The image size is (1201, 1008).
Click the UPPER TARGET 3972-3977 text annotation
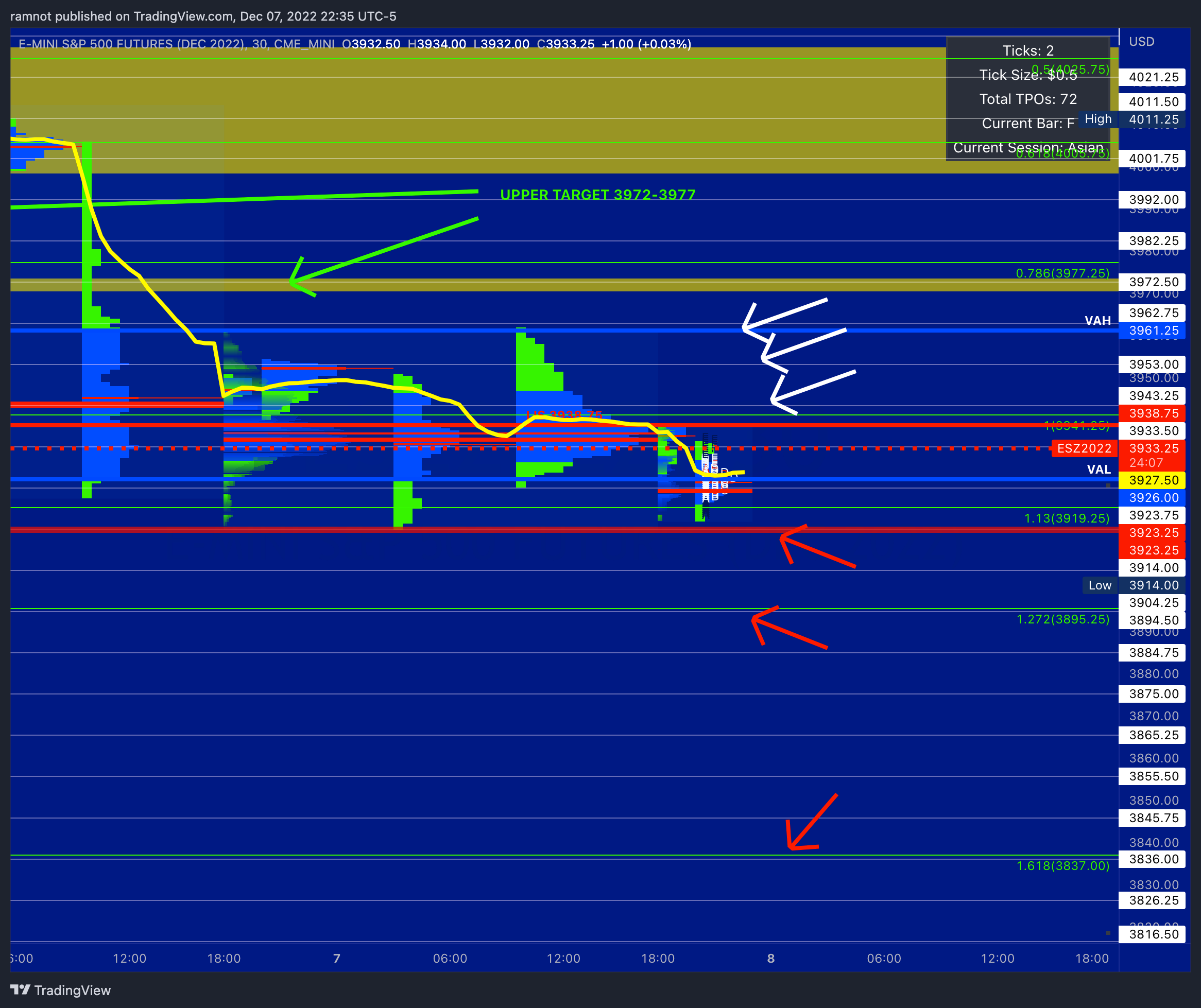pyautogui.click(x=597, y=195)
